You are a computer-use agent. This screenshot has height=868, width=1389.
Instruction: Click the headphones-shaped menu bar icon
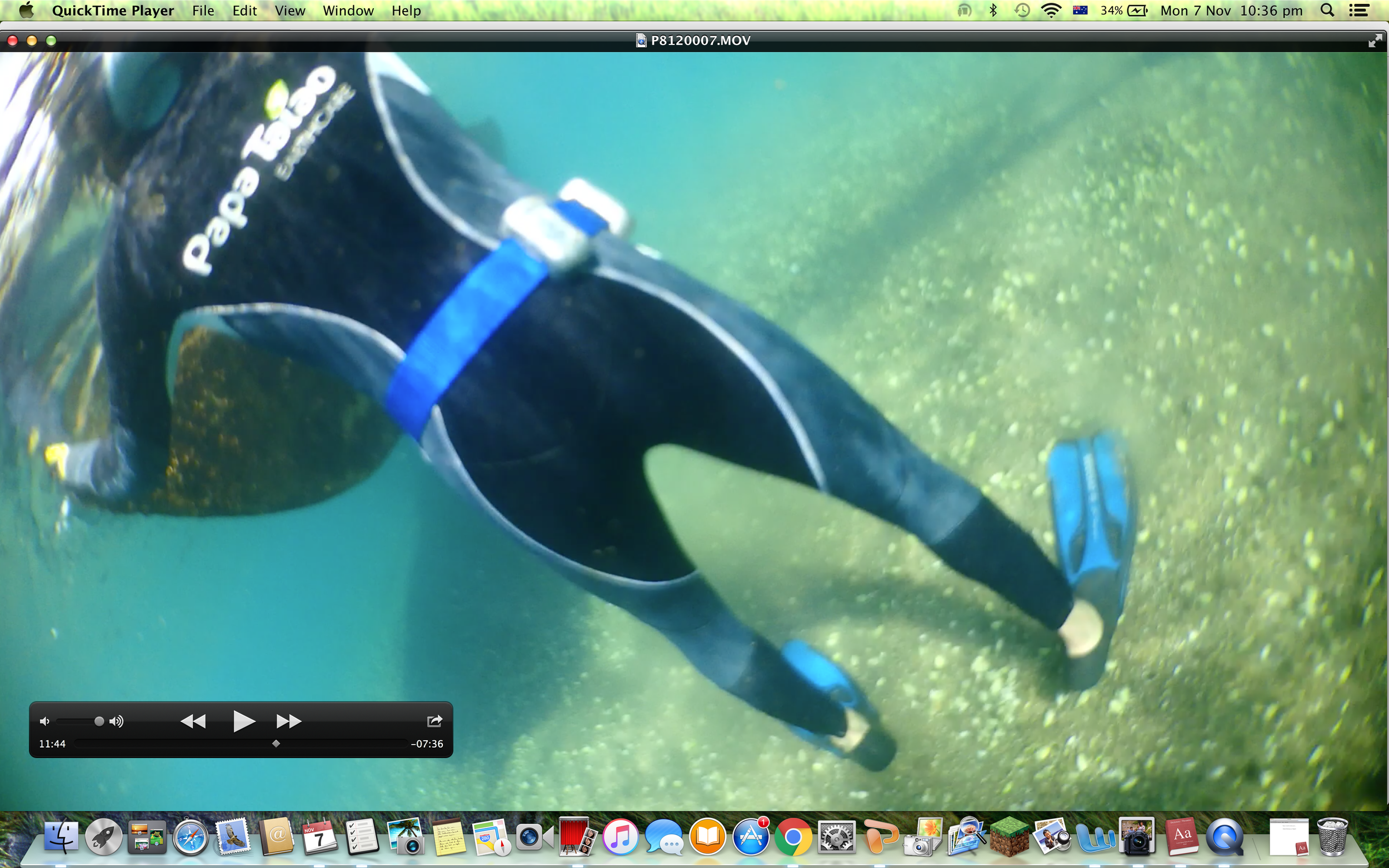(x=964, y=11)
